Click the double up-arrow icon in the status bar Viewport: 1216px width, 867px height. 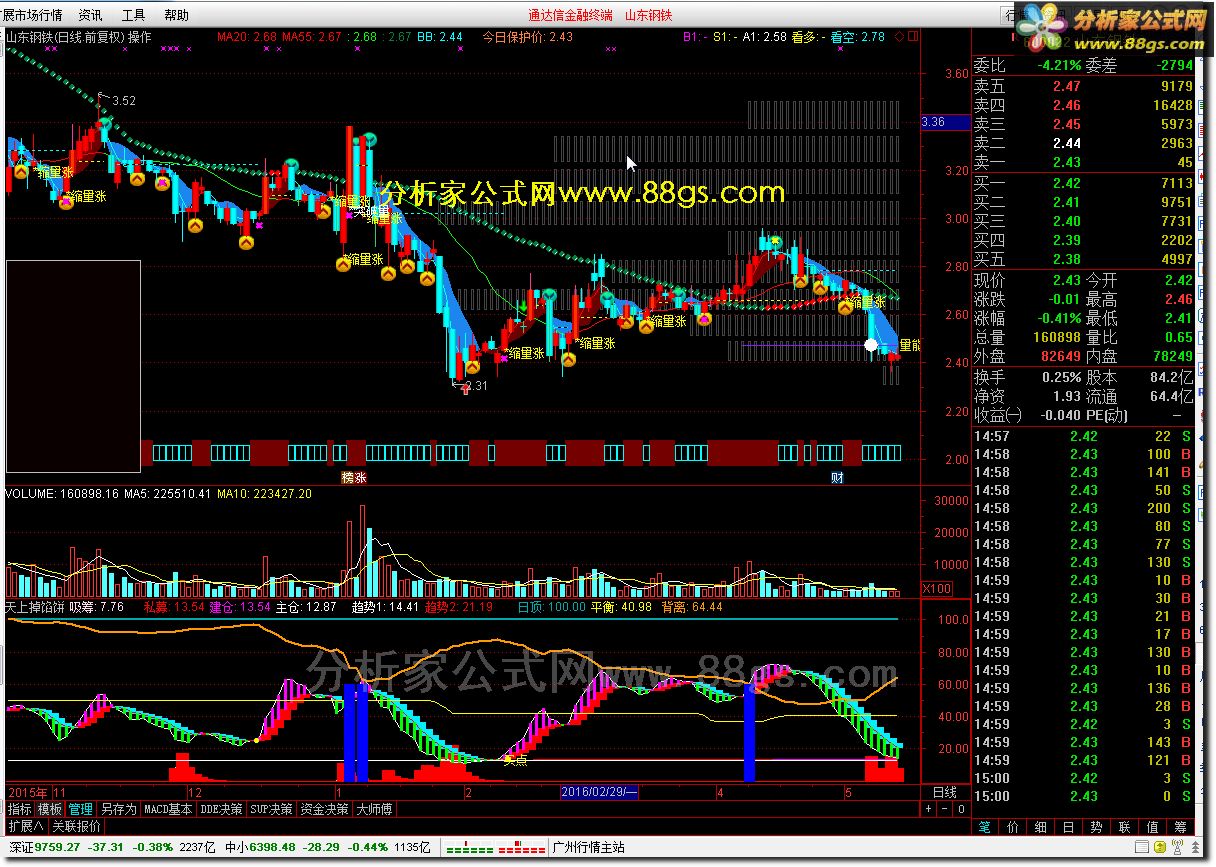(1195, 847)
